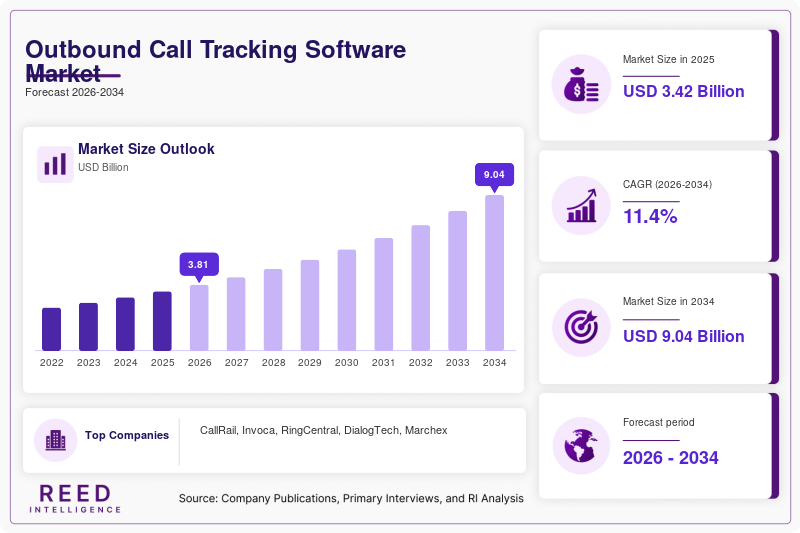
Task: Select the 2023 bar in the chart
Action: tap(88, 326)
